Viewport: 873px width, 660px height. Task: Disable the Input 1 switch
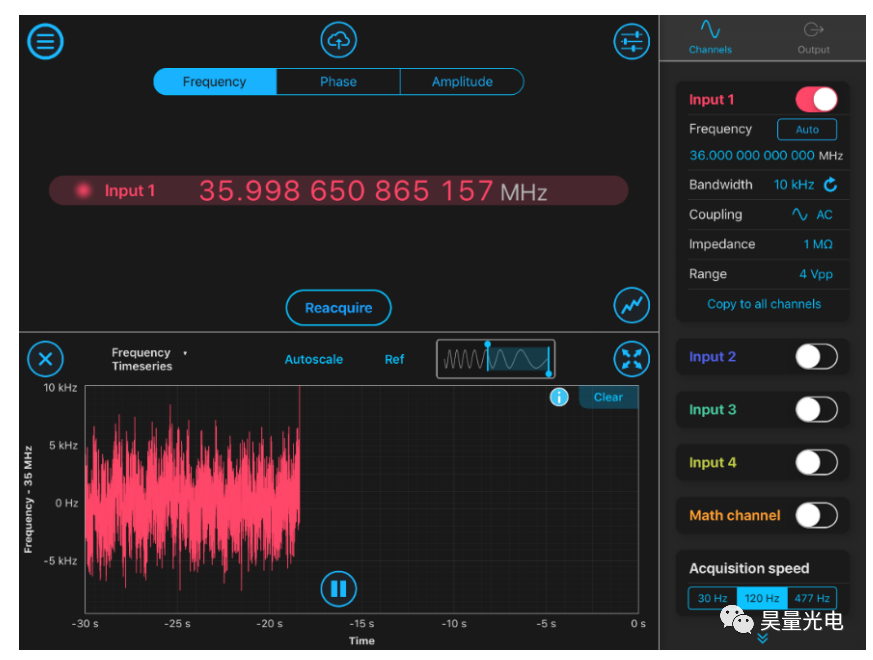pos(816,100)
